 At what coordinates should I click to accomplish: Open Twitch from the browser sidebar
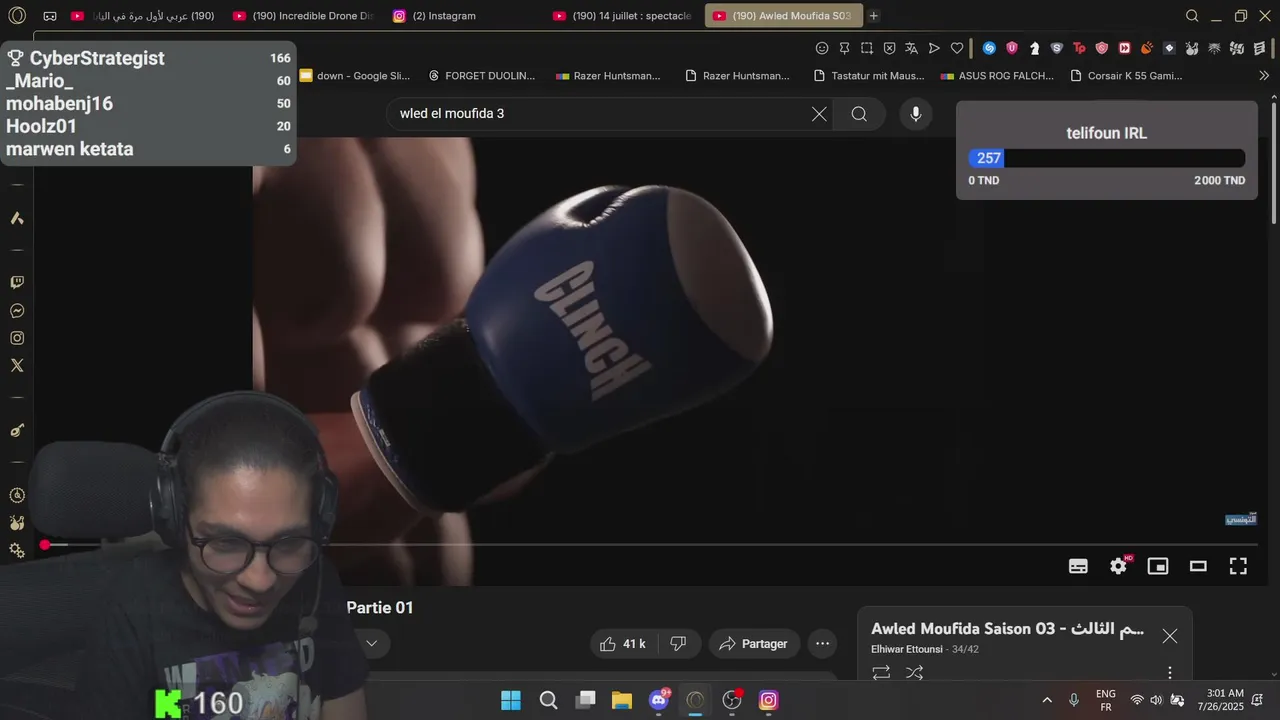[17, 283]
